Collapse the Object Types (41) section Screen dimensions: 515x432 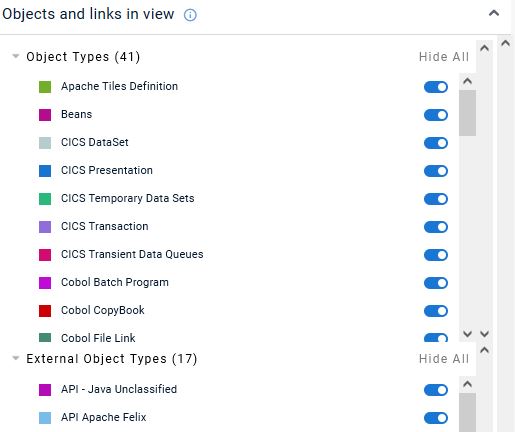point(16,56)
